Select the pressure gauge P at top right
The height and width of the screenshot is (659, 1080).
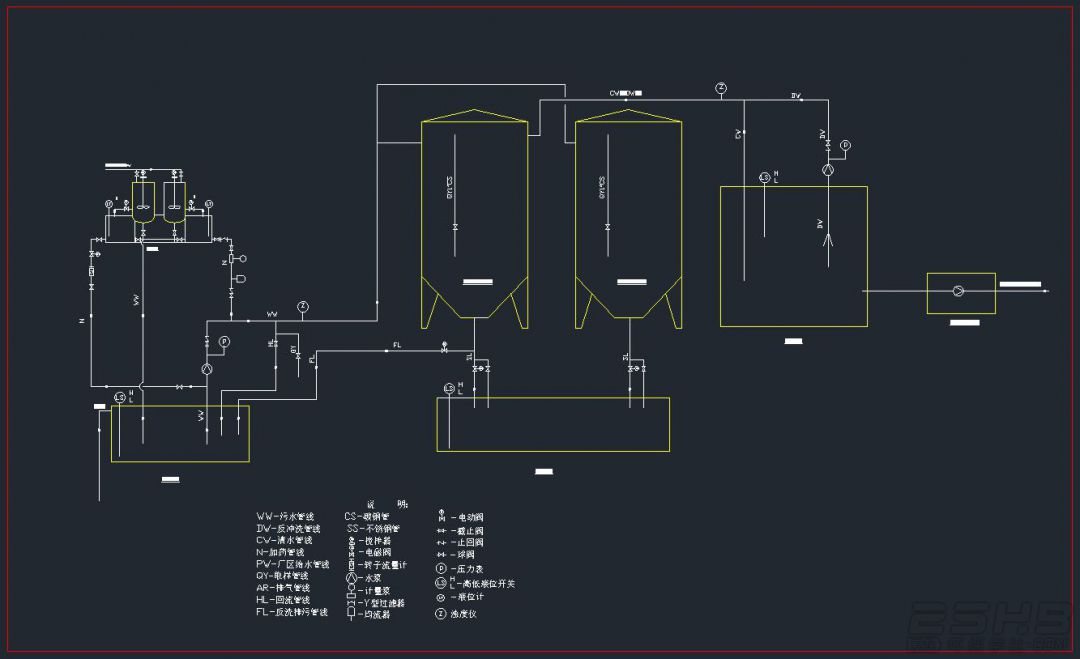[x=845, y=146]
